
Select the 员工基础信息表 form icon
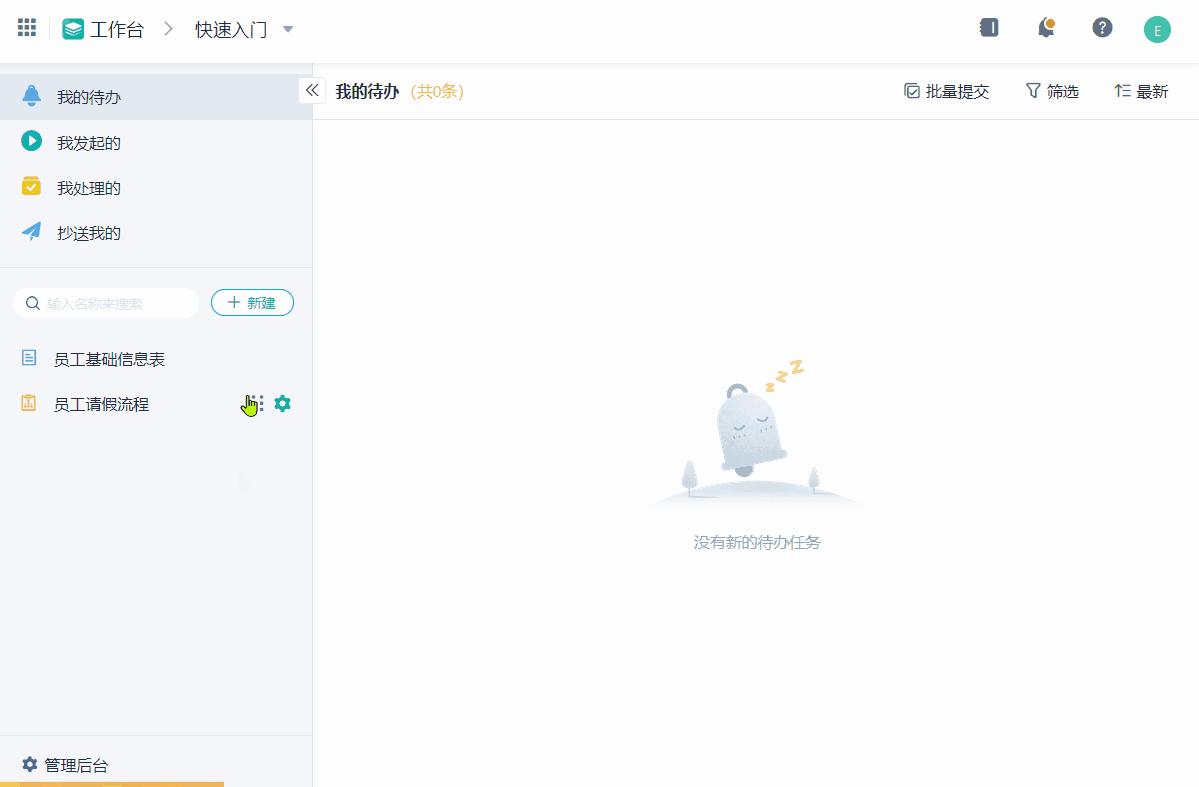tap(27, 359)
